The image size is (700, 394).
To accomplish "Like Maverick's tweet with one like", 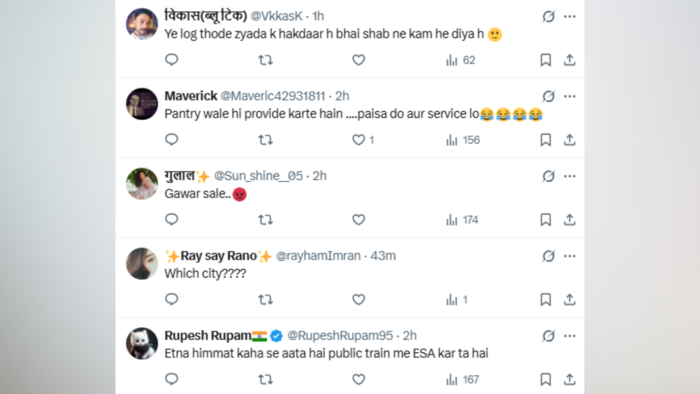I will tap(363, 140).
